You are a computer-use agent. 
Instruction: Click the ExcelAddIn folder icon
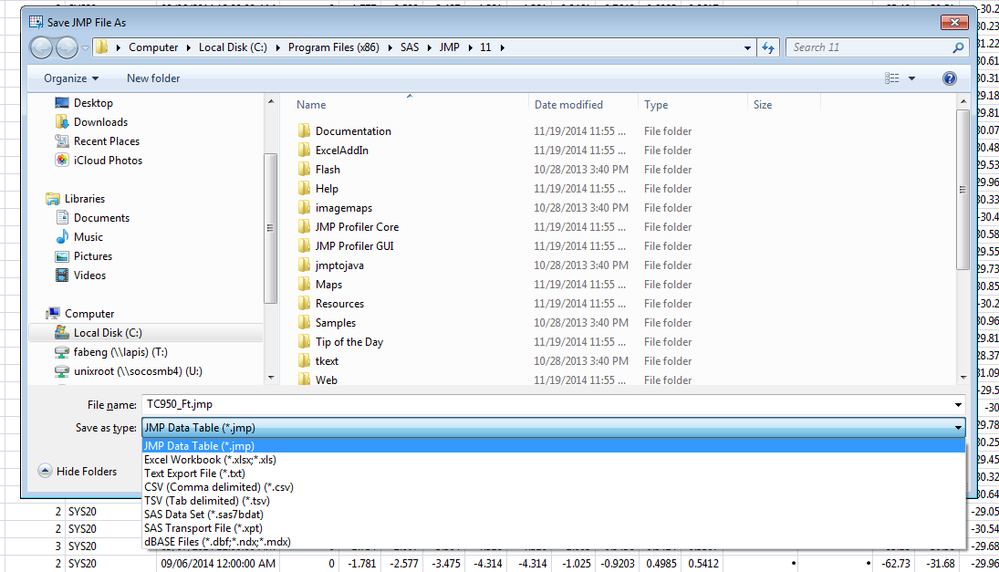304,150
